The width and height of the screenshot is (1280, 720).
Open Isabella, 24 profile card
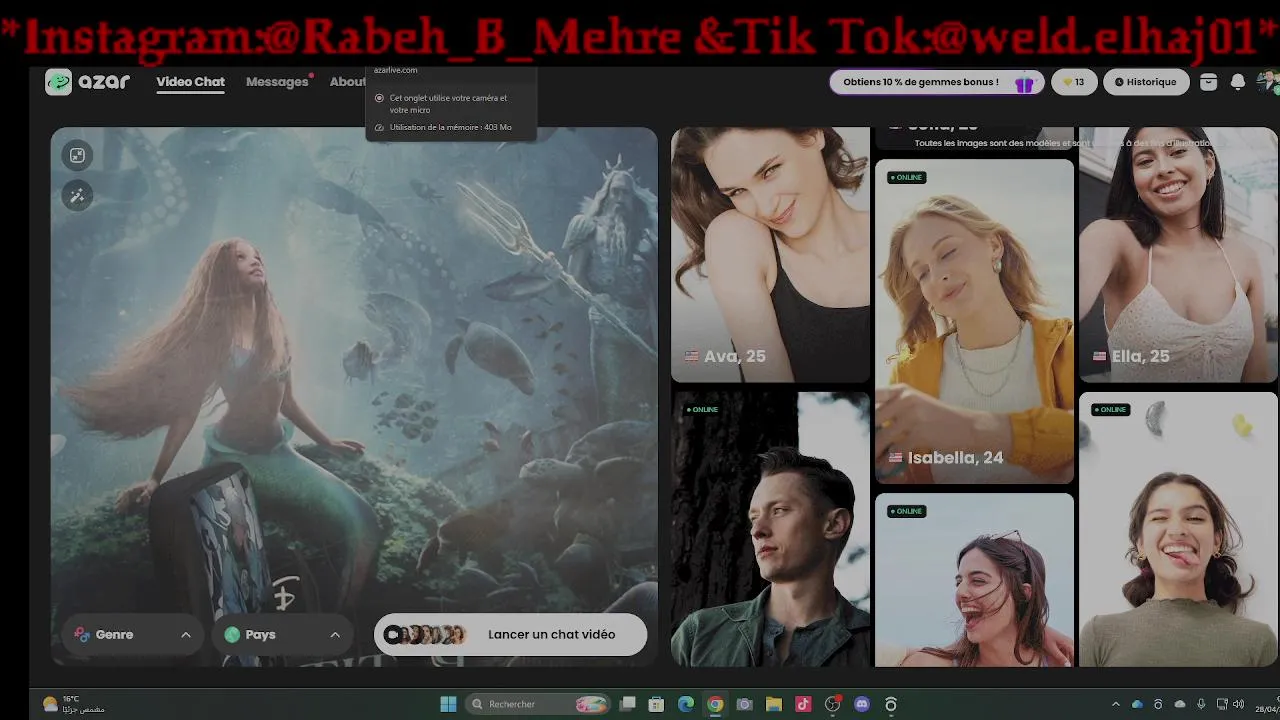coord(974,321)
